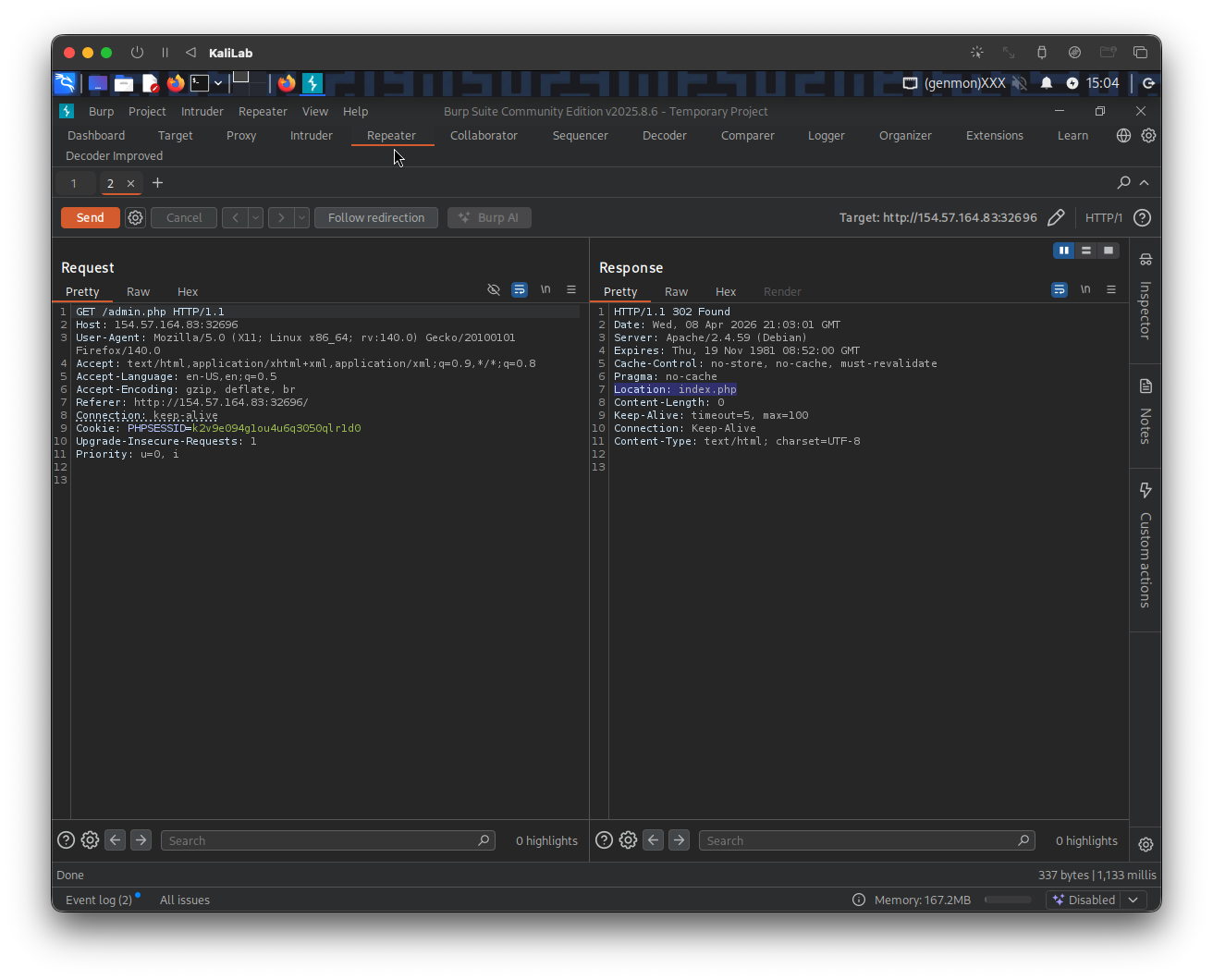The width and height of the screenshot is (1213, 980).
Task: Toggle line wrap in the Response panel
Action: pyautogui.click(x=1060, y=290)
